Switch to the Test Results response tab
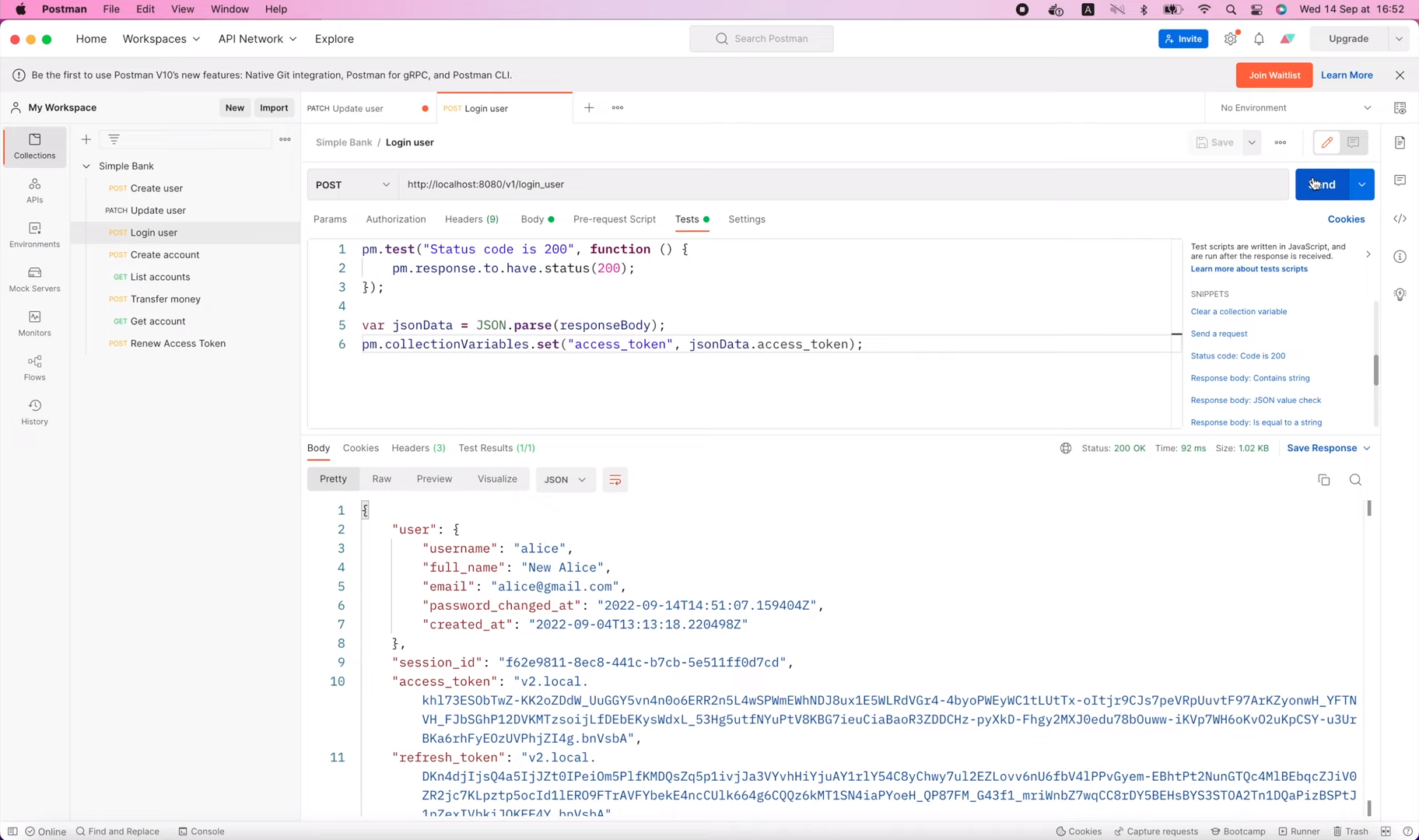1419x840 pixels. pos(496,448)
